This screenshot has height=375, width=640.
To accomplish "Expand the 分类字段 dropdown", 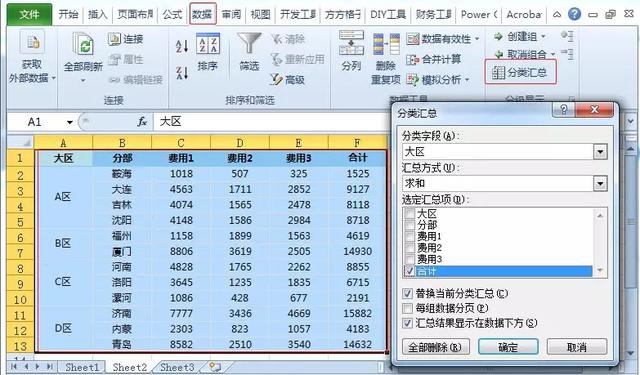I will point(600,152).
